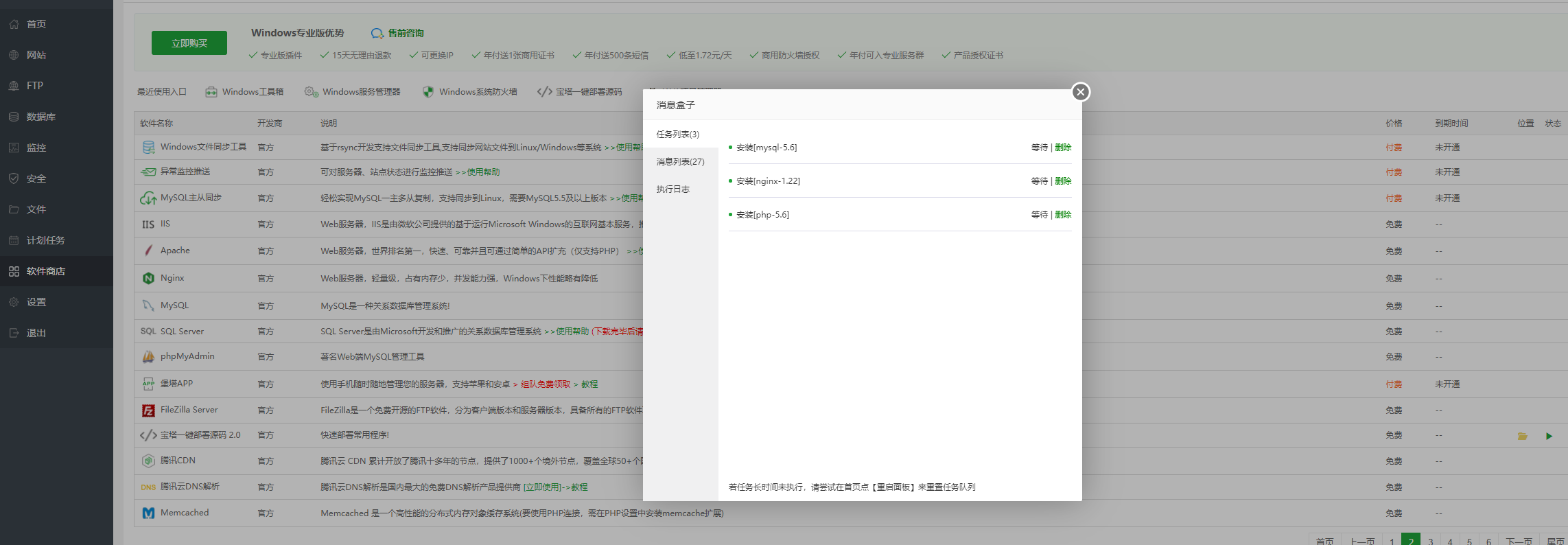Click the Apache feather icon
1568x545 pixels.
(x=148, y=251)
